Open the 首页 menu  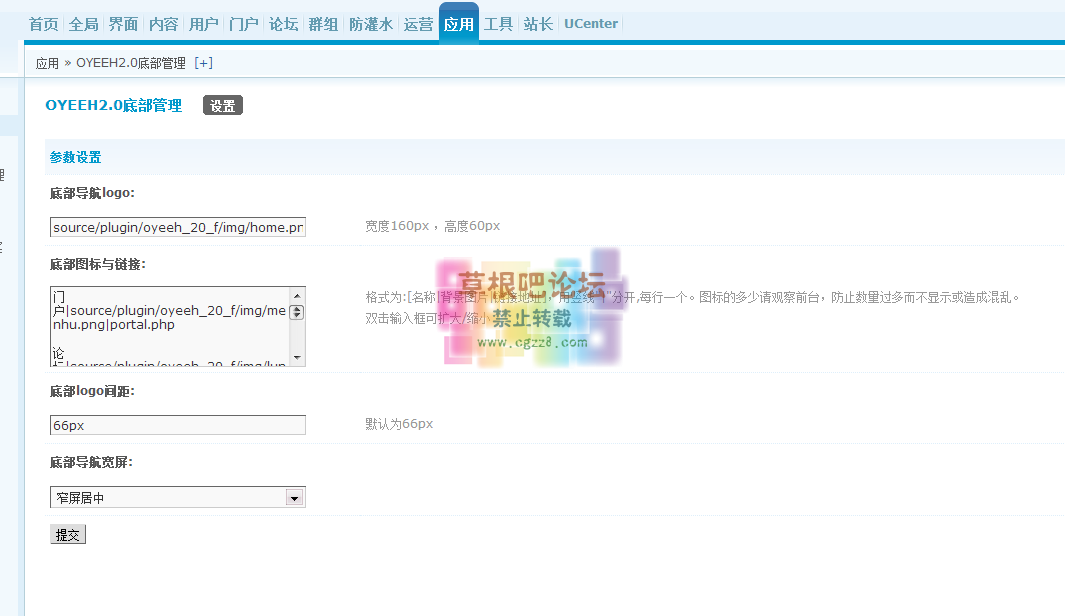click(x=43, y=24)
